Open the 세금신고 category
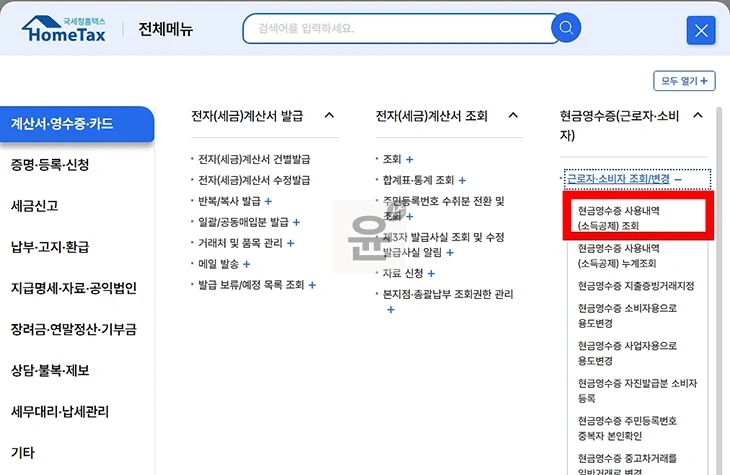This screenshot has height=475, width=730. [35, 206]
